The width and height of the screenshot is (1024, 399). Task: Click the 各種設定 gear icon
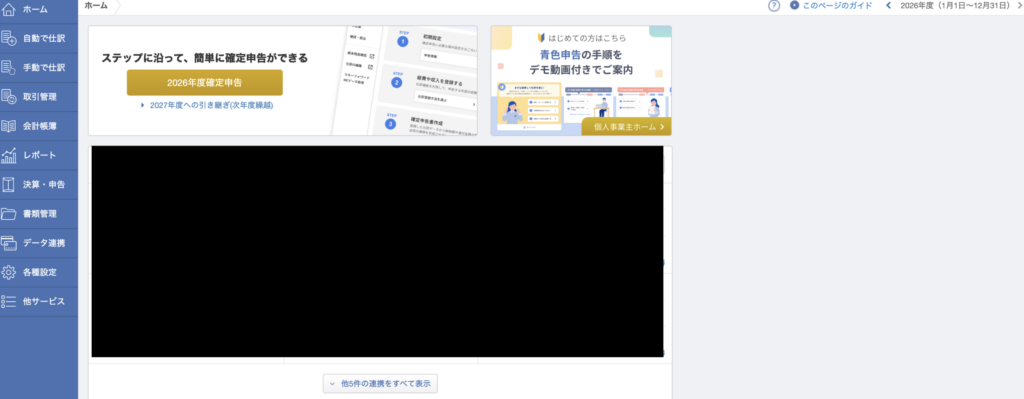click(x=8, y=272)
